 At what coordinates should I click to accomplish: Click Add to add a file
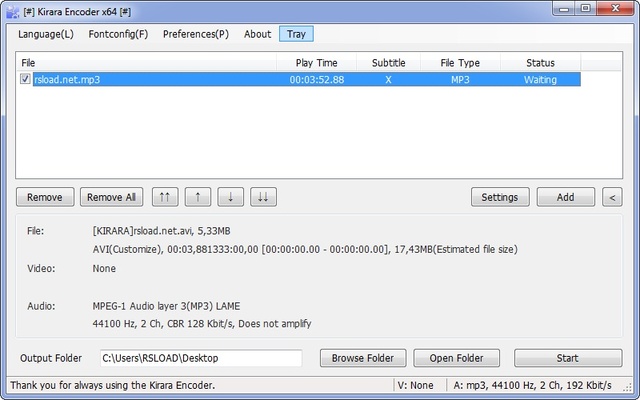[x=565, y=197]
